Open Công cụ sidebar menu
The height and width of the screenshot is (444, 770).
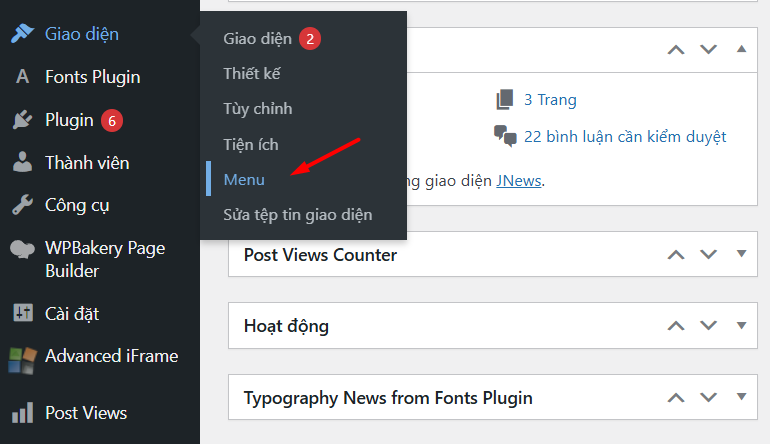[x=77, y=205]
